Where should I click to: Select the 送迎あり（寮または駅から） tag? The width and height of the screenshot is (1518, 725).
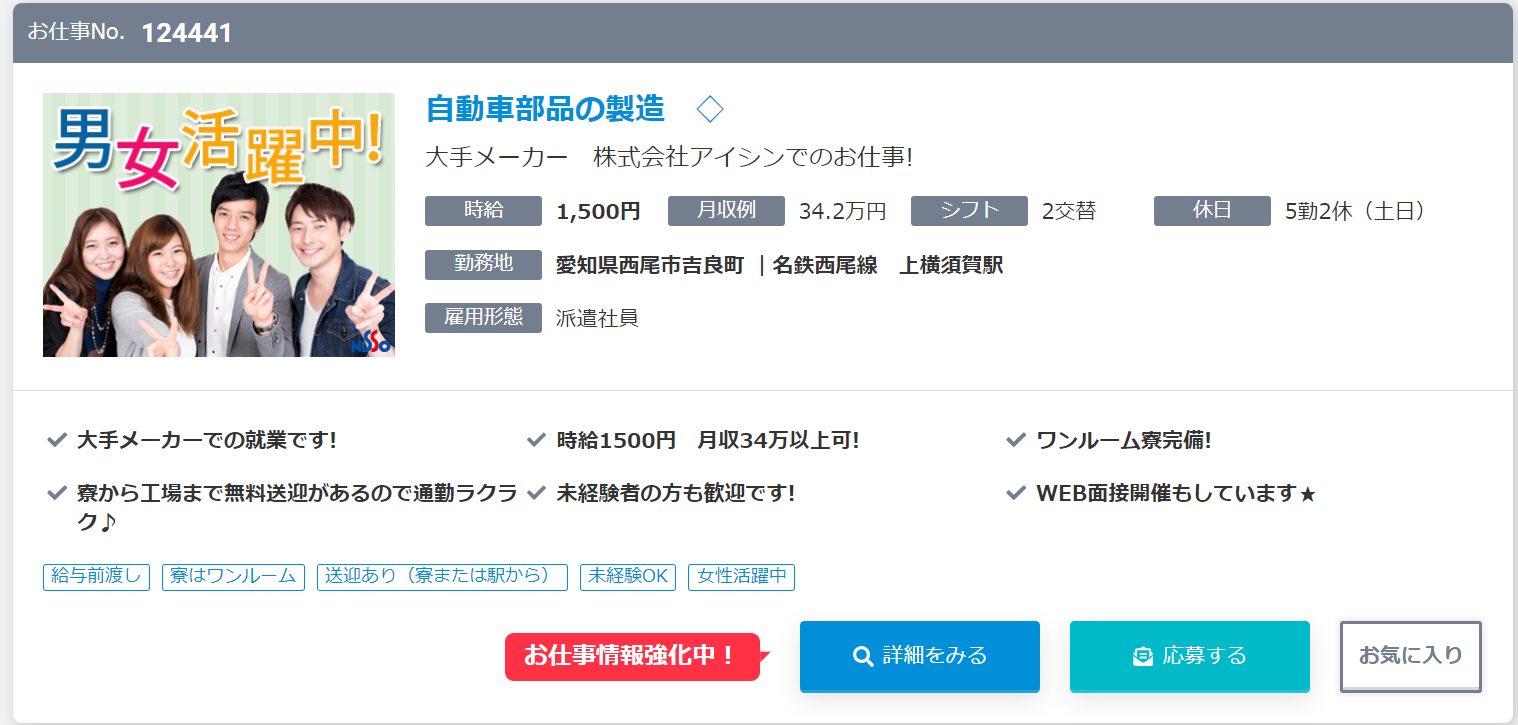[442, 577]
